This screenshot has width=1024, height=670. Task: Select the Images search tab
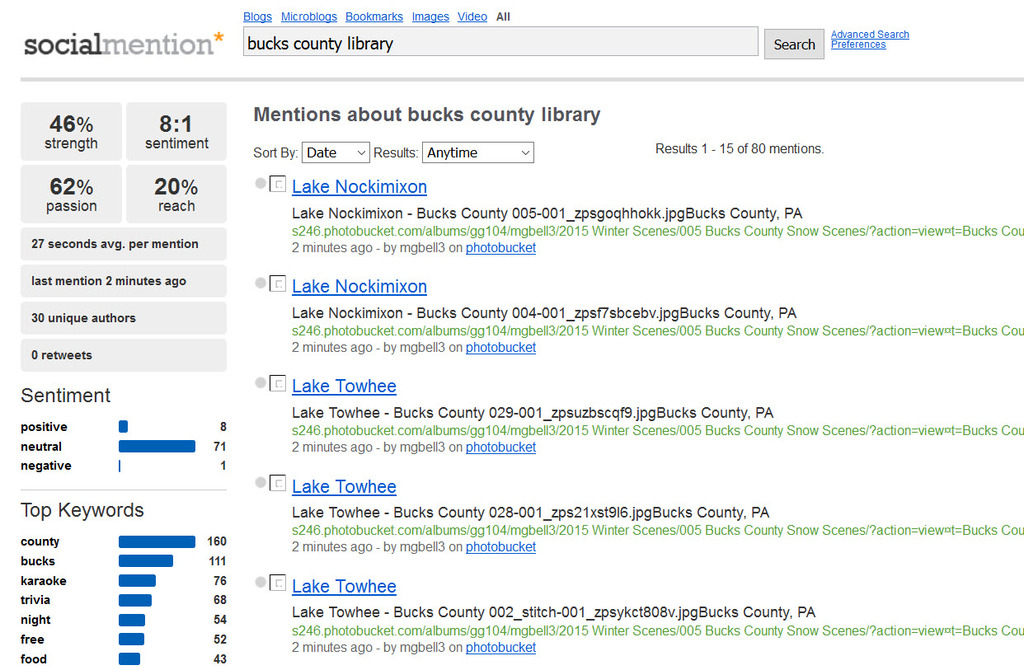pos(430,17)
